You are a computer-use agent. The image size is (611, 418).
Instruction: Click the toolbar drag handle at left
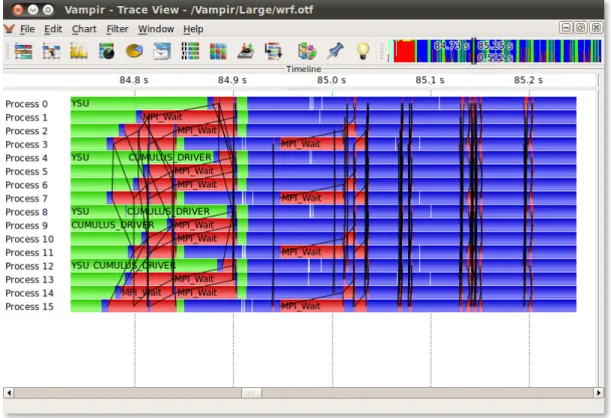7,51
